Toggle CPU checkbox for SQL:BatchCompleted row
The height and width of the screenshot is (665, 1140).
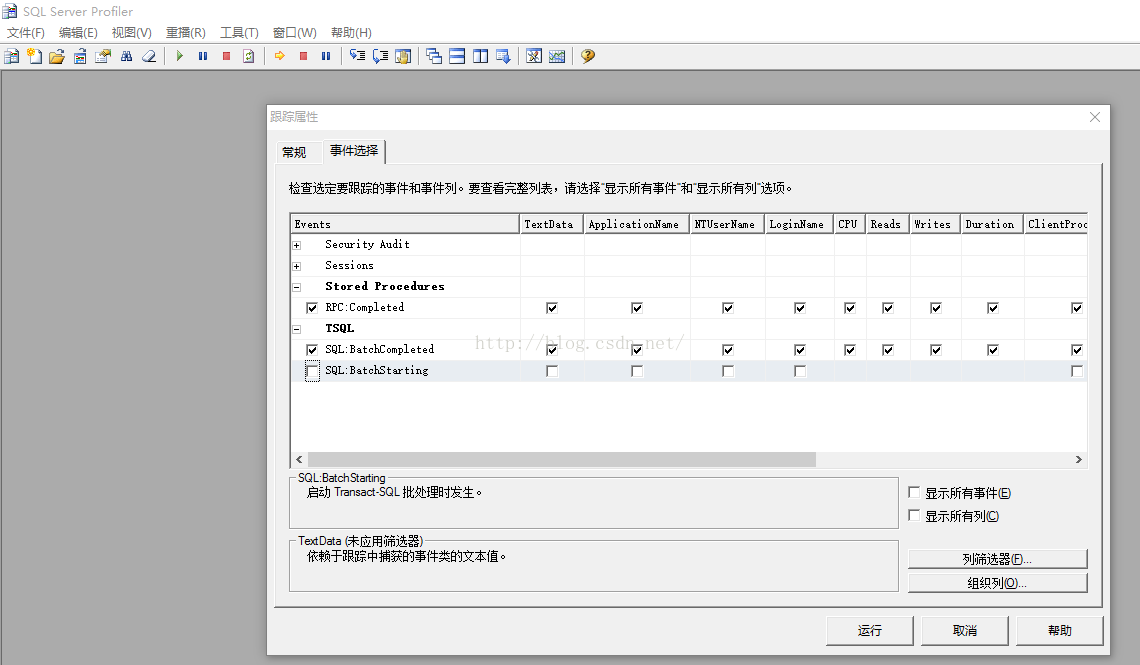849,350
